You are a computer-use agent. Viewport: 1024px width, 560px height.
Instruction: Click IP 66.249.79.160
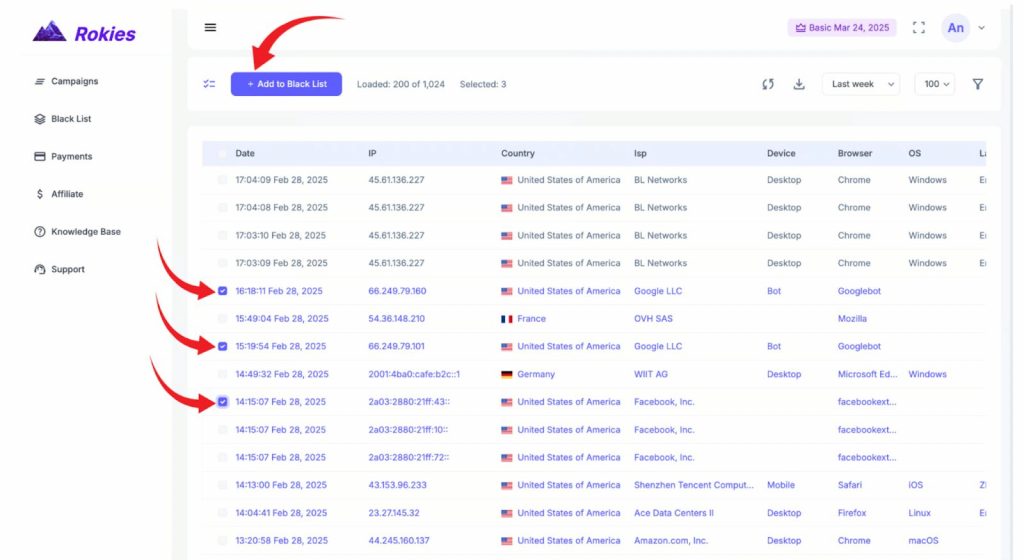click(x=397, y=291)
